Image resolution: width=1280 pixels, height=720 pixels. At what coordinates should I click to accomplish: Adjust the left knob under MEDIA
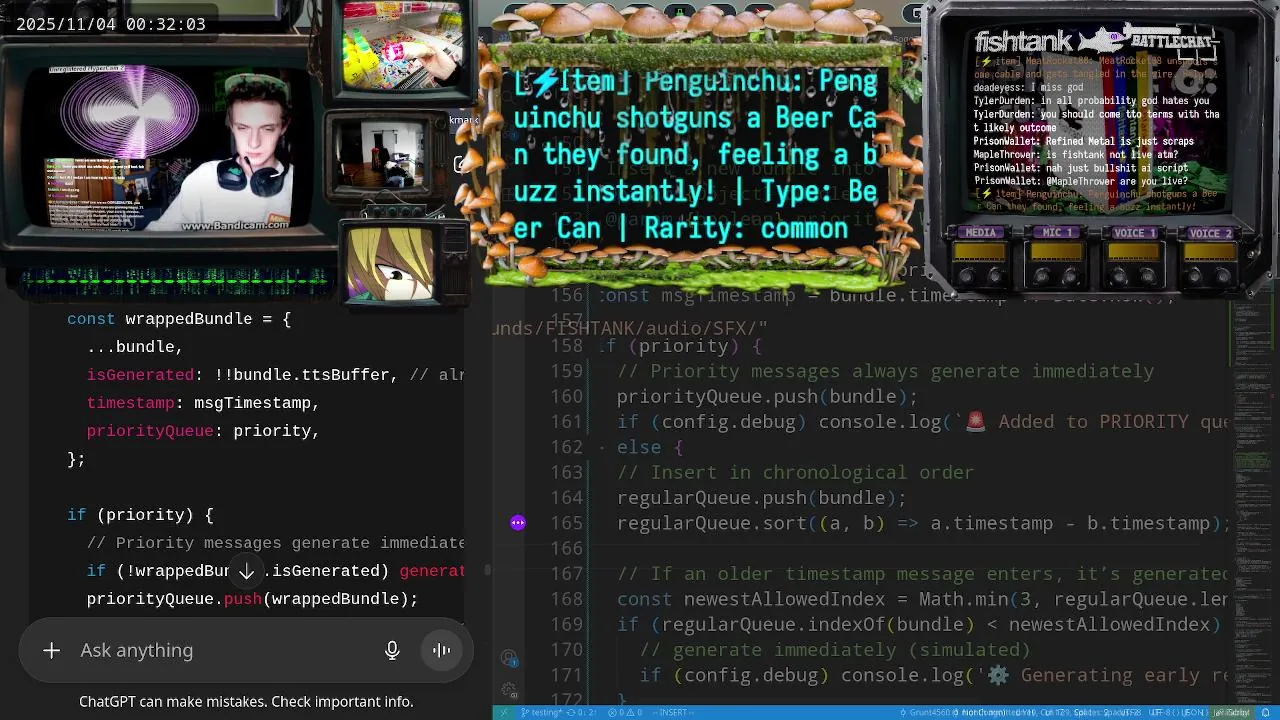click(x=967, y=275)
